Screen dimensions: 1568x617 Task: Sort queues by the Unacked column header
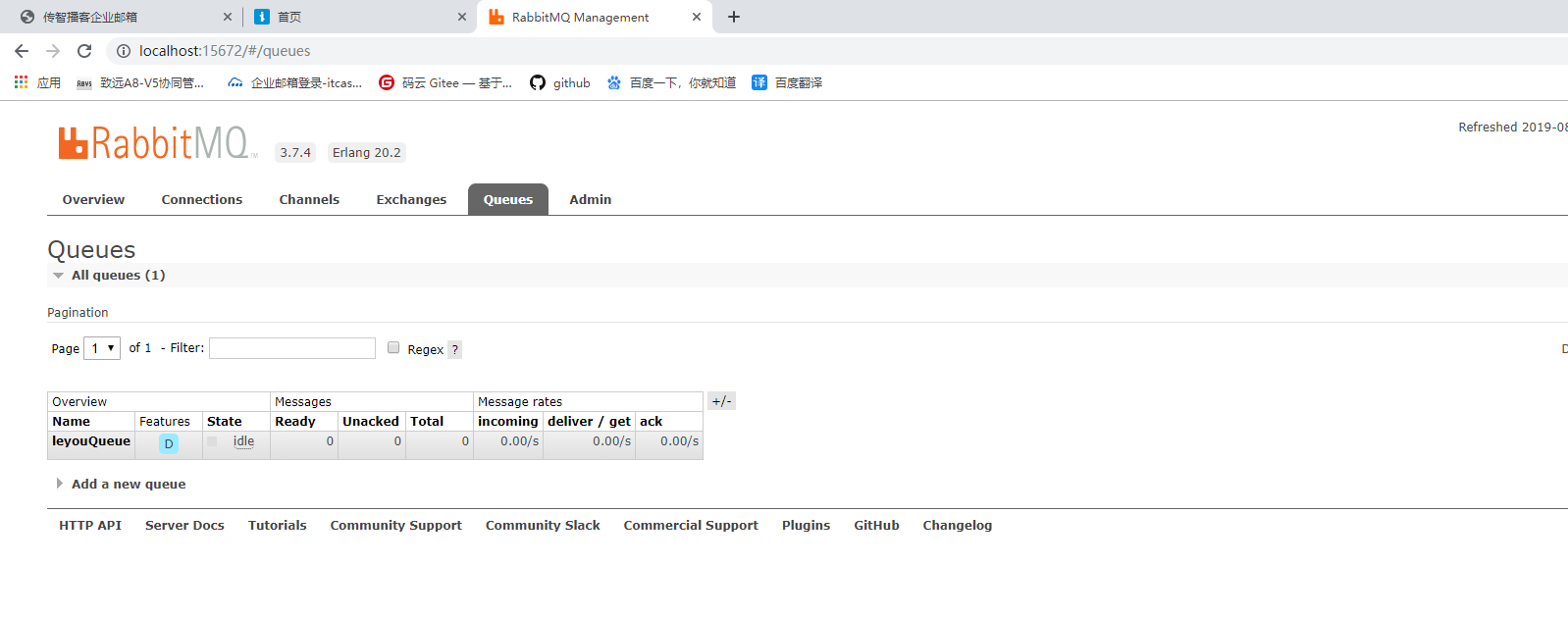(x=371, y=421)
